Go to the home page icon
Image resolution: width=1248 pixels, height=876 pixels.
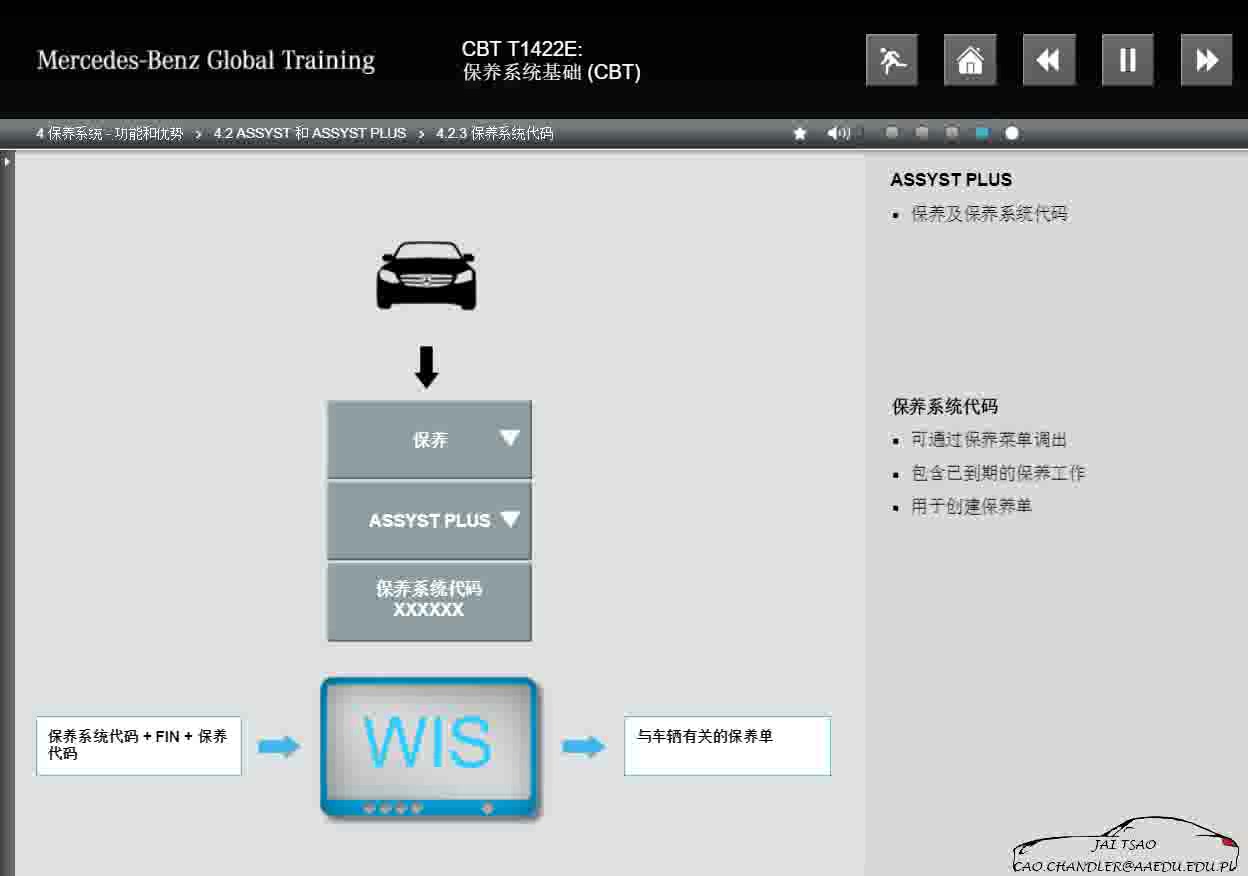pyautogui.click(x=970, y=60)
